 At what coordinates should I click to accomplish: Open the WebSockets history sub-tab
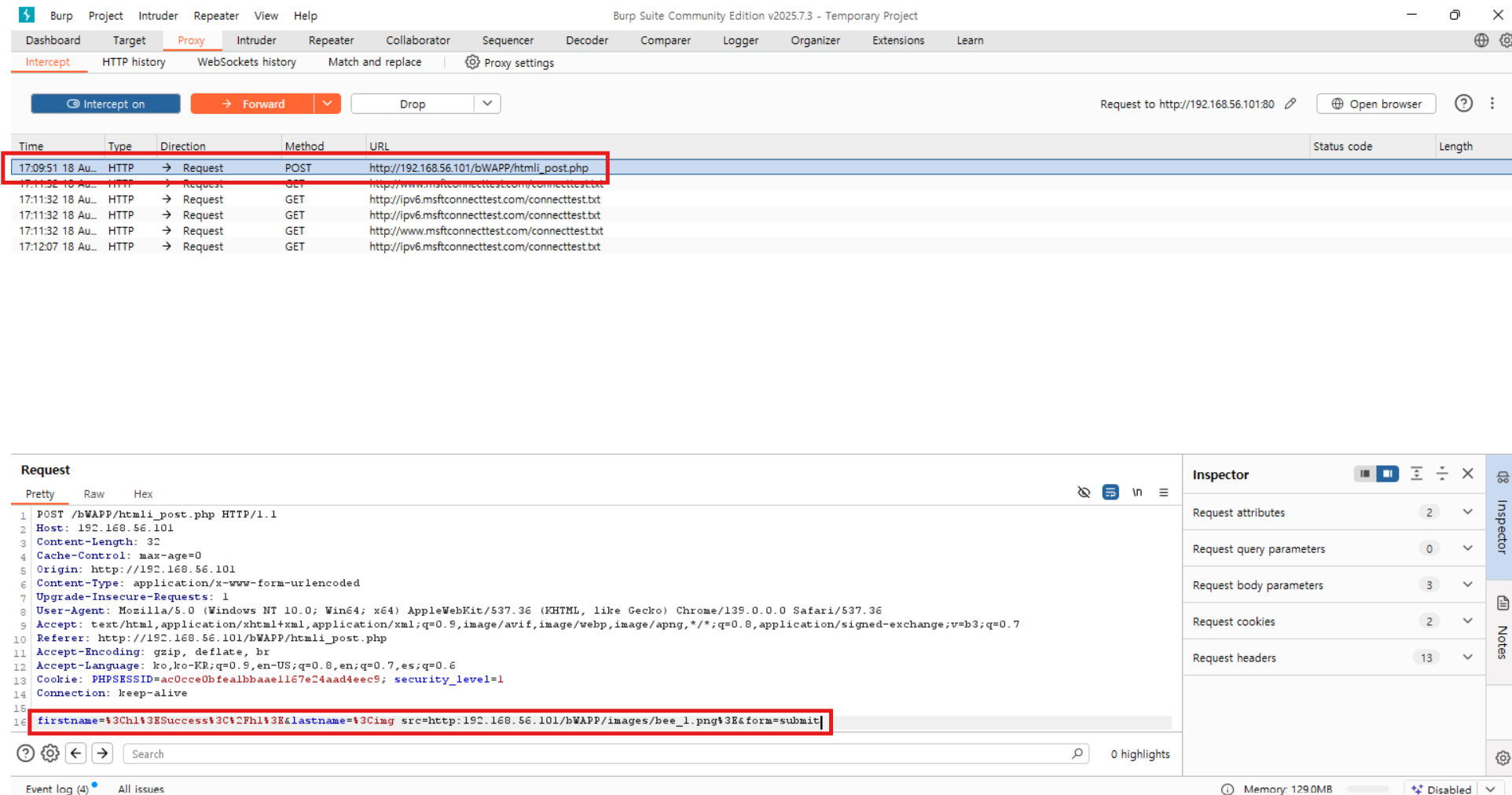coord(247,62)
